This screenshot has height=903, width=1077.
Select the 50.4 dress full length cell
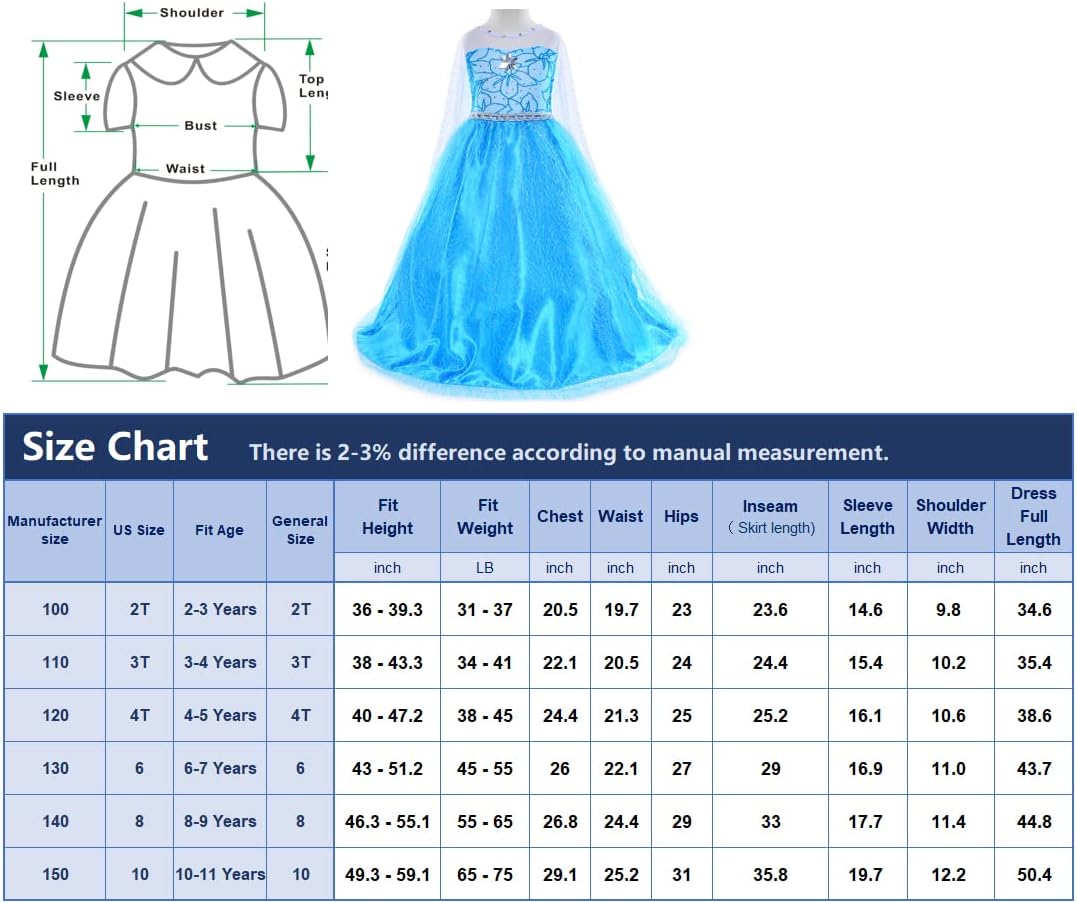1033,874
